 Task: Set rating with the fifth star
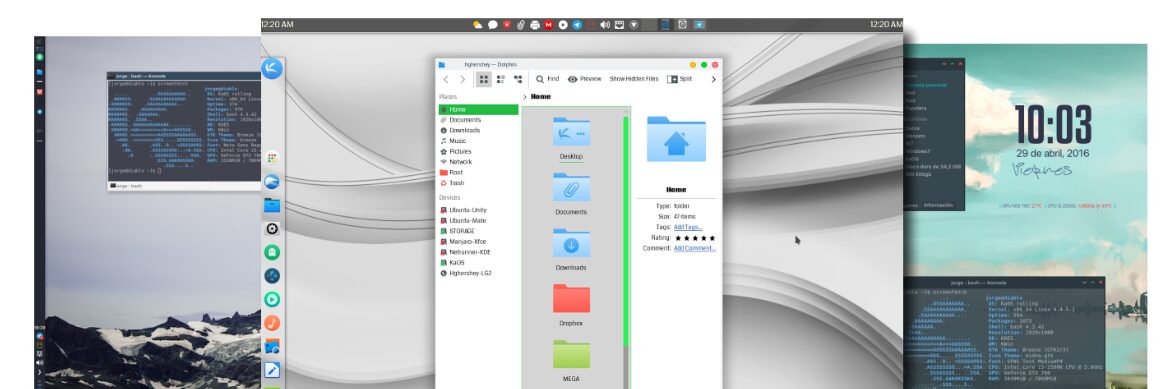pyautogui.click(x=712, y=238)
